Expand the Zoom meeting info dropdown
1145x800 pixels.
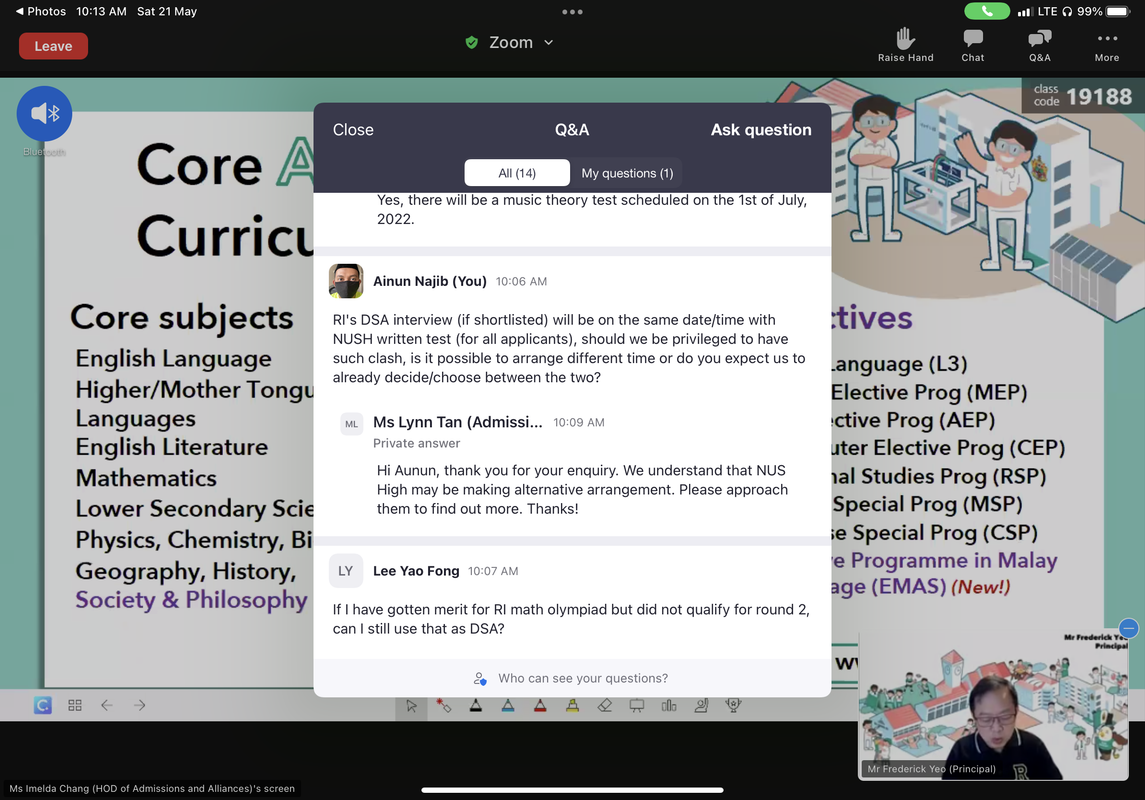point(548,42)
